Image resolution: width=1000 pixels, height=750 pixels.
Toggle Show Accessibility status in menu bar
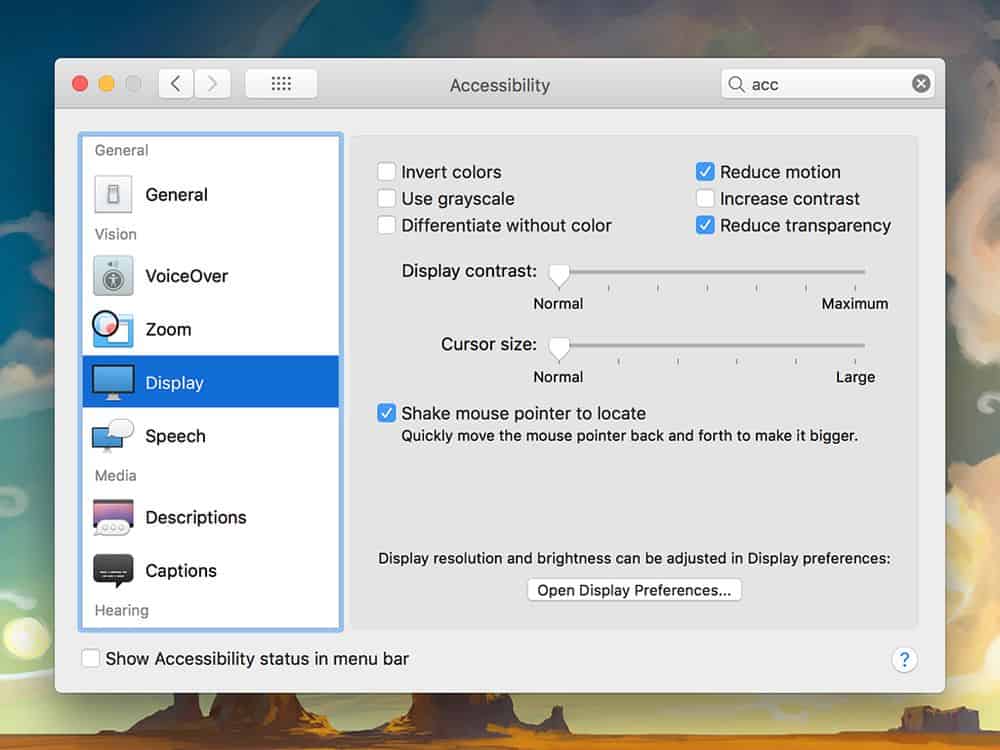pyautogui.click(x=91, y=659)
